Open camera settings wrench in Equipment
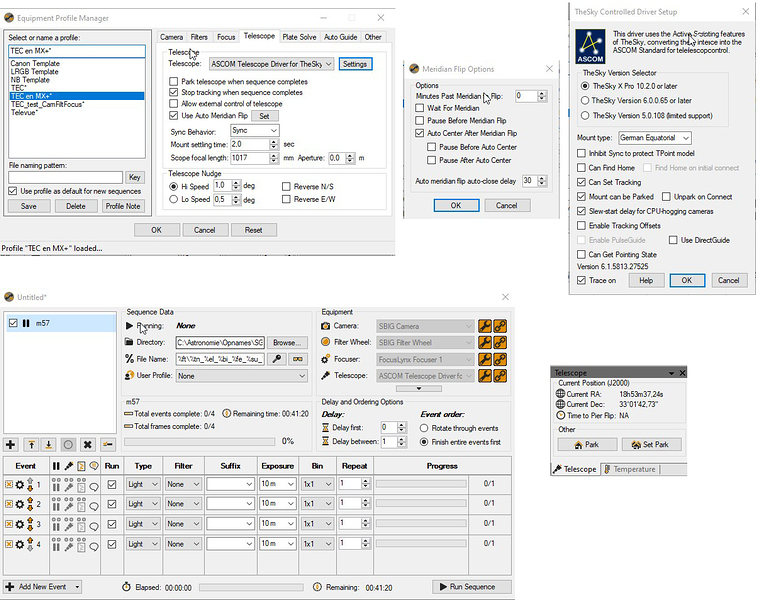 485,326
